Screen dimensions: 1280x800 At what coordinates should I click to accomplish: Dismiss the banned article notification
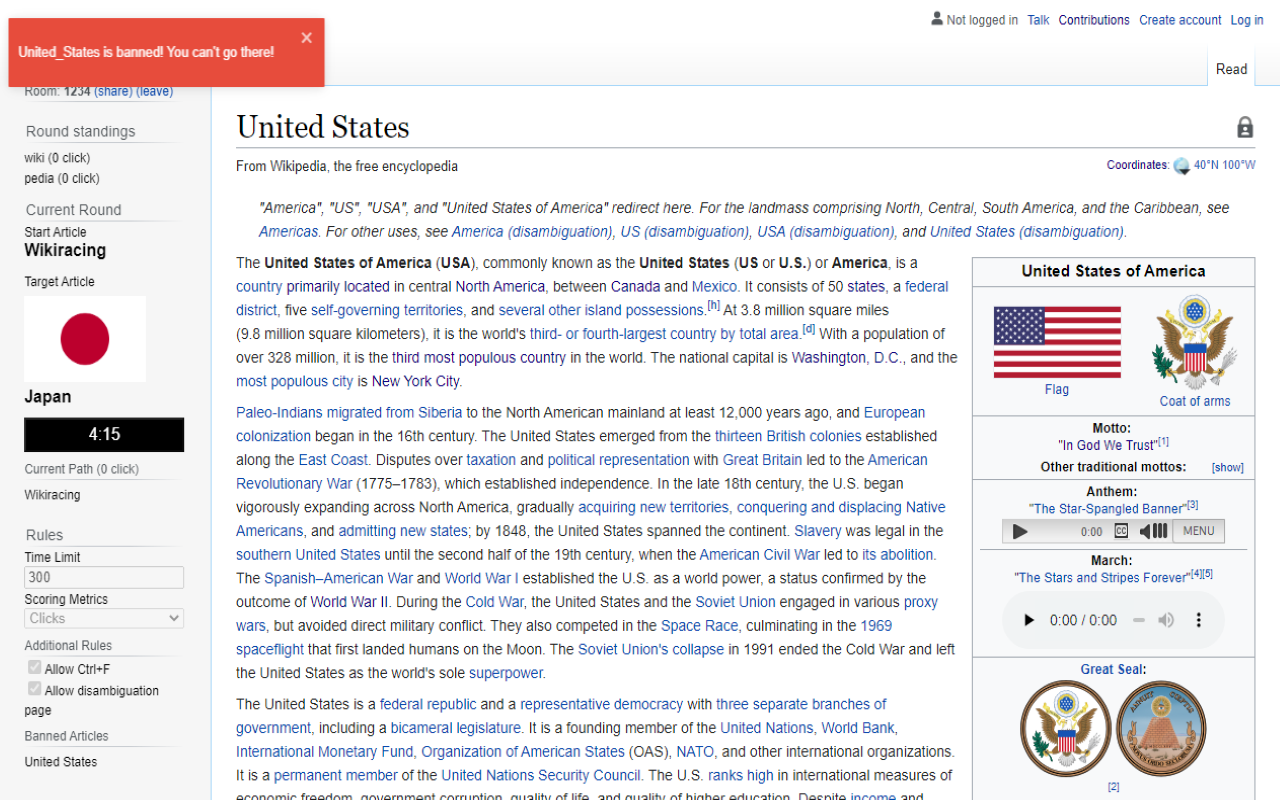pyautogui.click(x=306, y=38)
